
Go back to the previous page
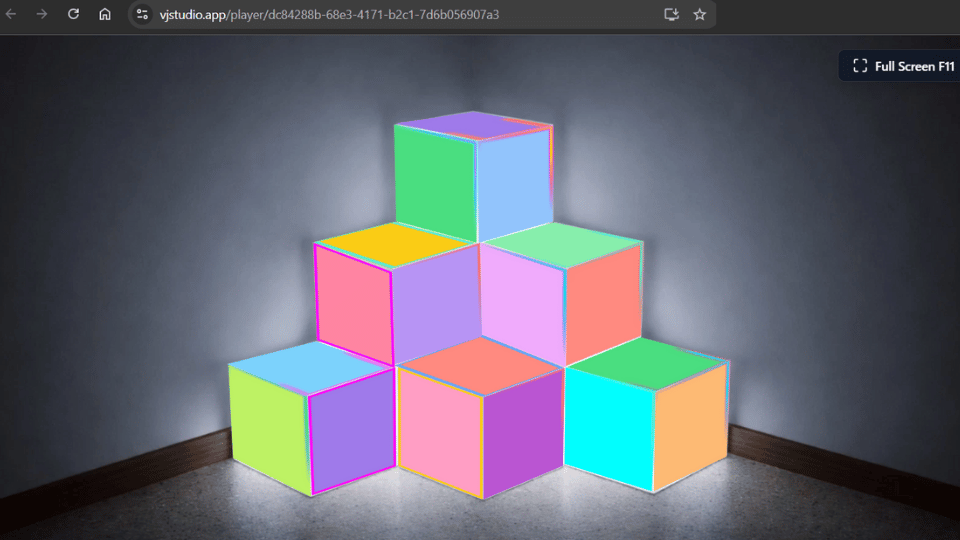(11, 14)
